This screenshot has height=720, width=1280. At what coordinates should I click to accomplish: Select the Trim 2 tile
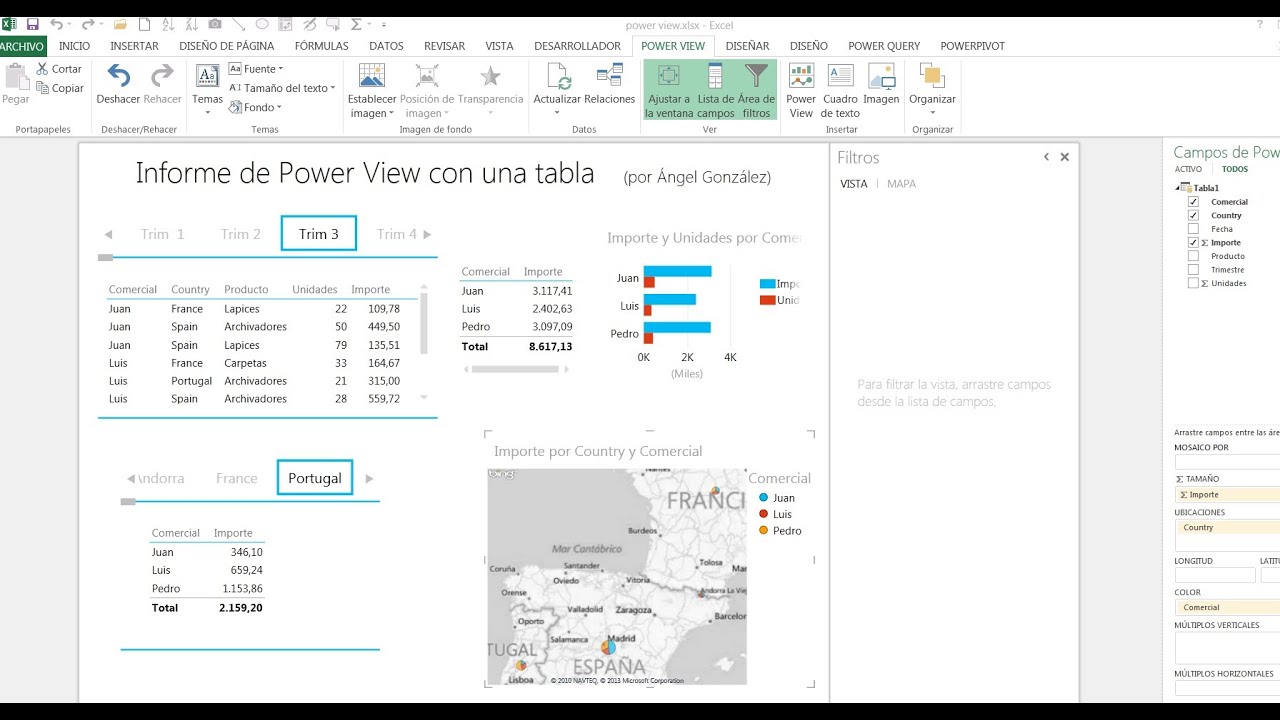click(x=241, y=234)
